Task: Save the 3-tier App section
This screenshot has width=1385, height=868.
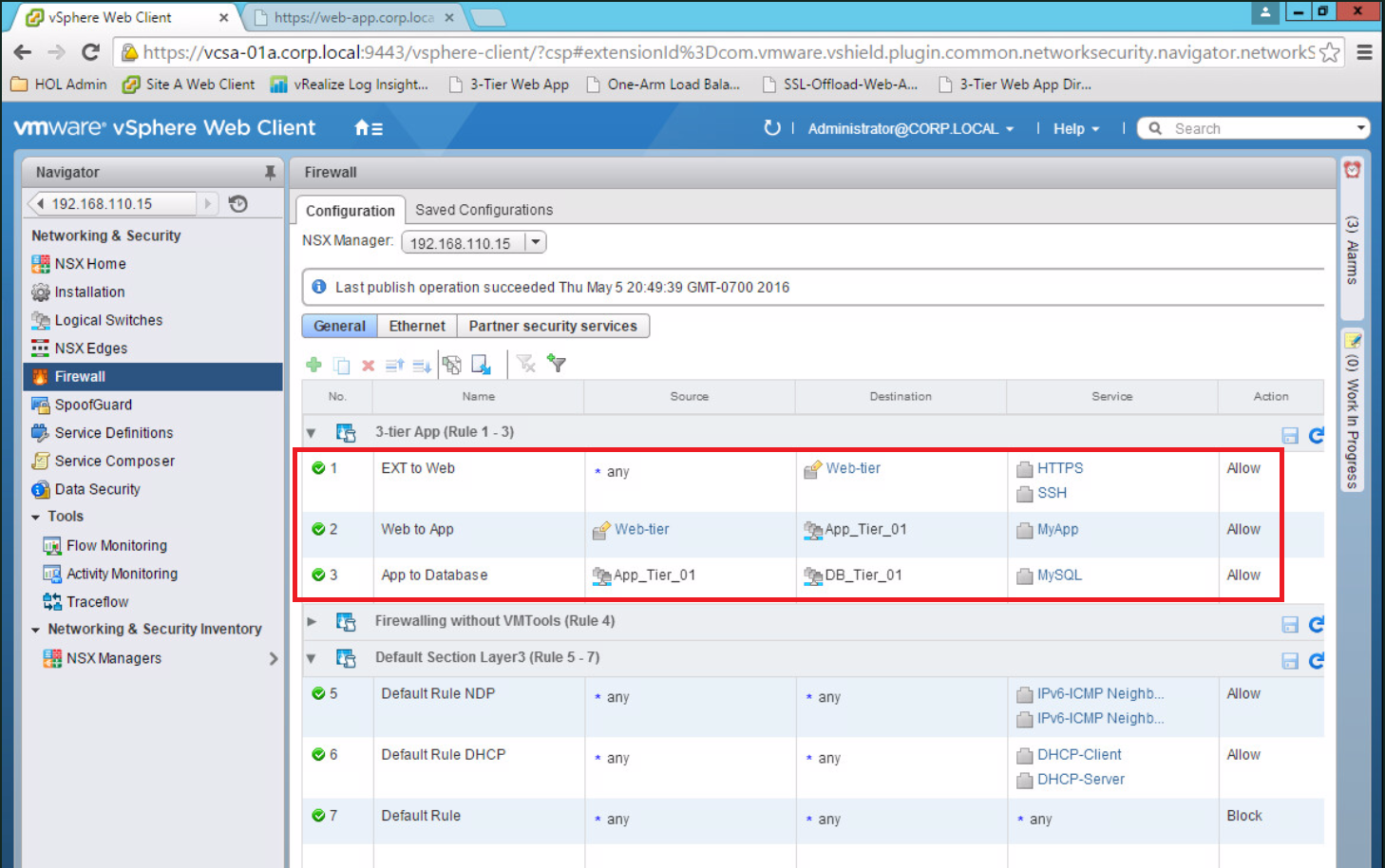Action: pos(1289,435)
